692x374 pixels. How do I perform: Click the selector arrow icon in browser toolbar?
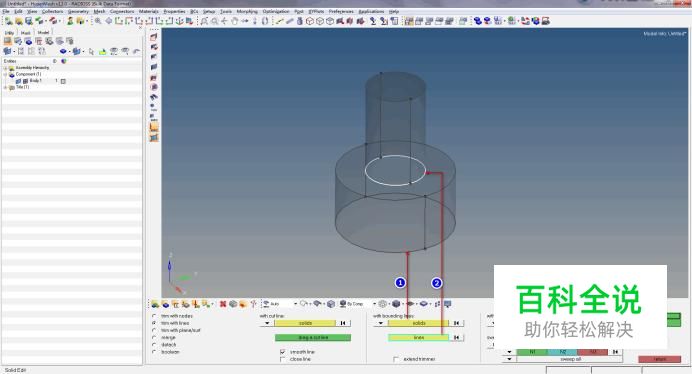click(x=91, y=52)
